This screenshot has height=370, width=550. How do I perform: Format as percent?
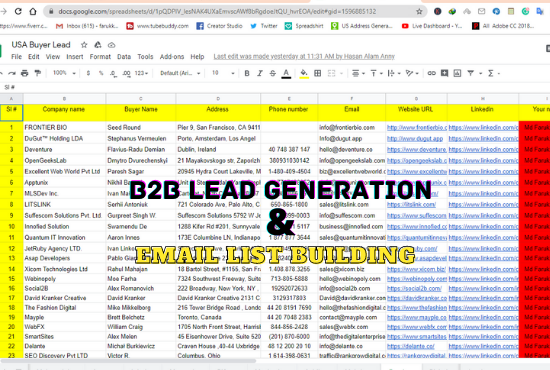tap(101, 73)
